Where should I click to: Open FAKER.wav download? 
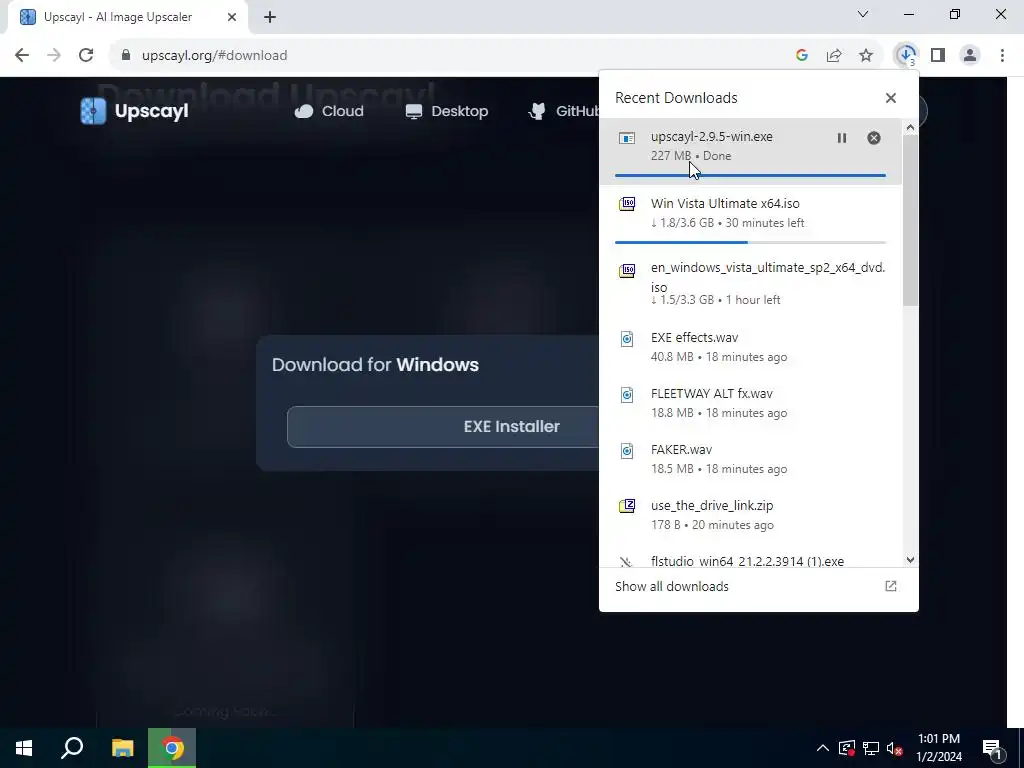[x=750, y=459]
